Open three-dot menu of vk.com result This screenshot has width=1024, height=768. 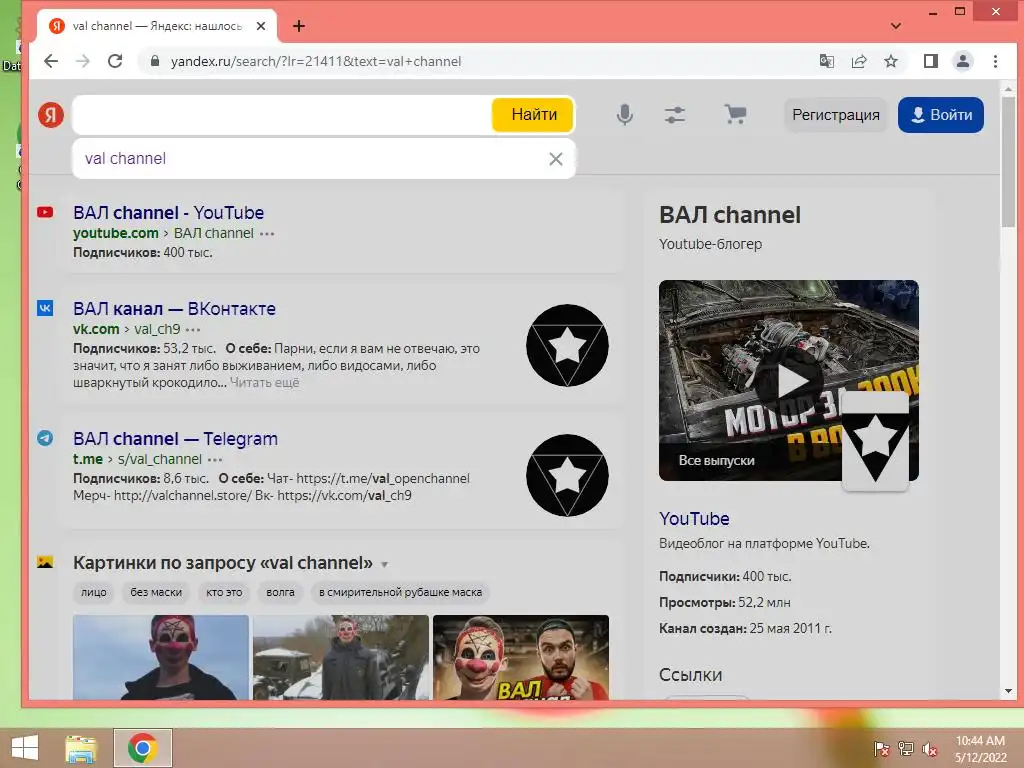[193, 330]
